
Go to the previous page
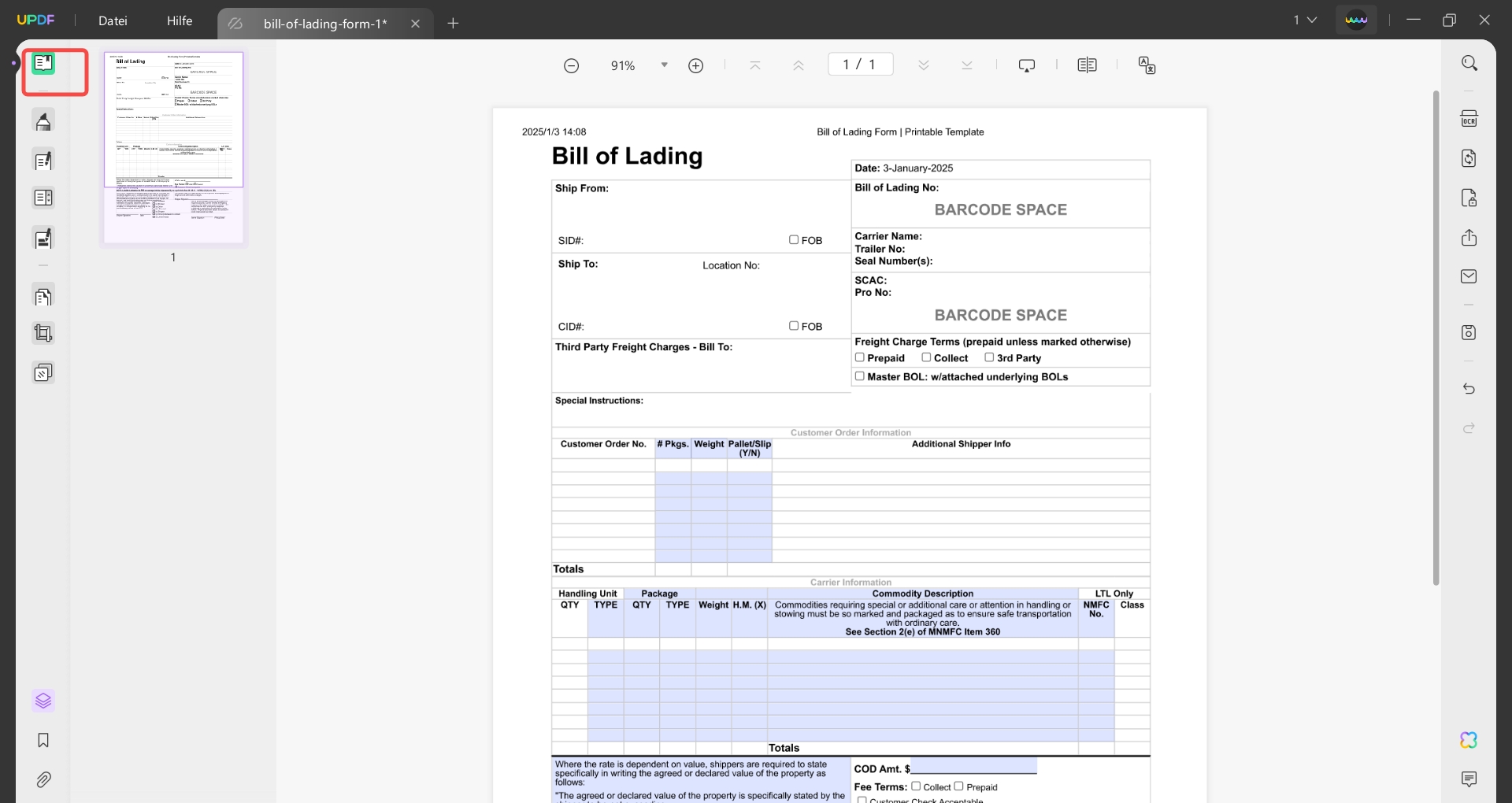pyautogui.click(x=799, y=66)
